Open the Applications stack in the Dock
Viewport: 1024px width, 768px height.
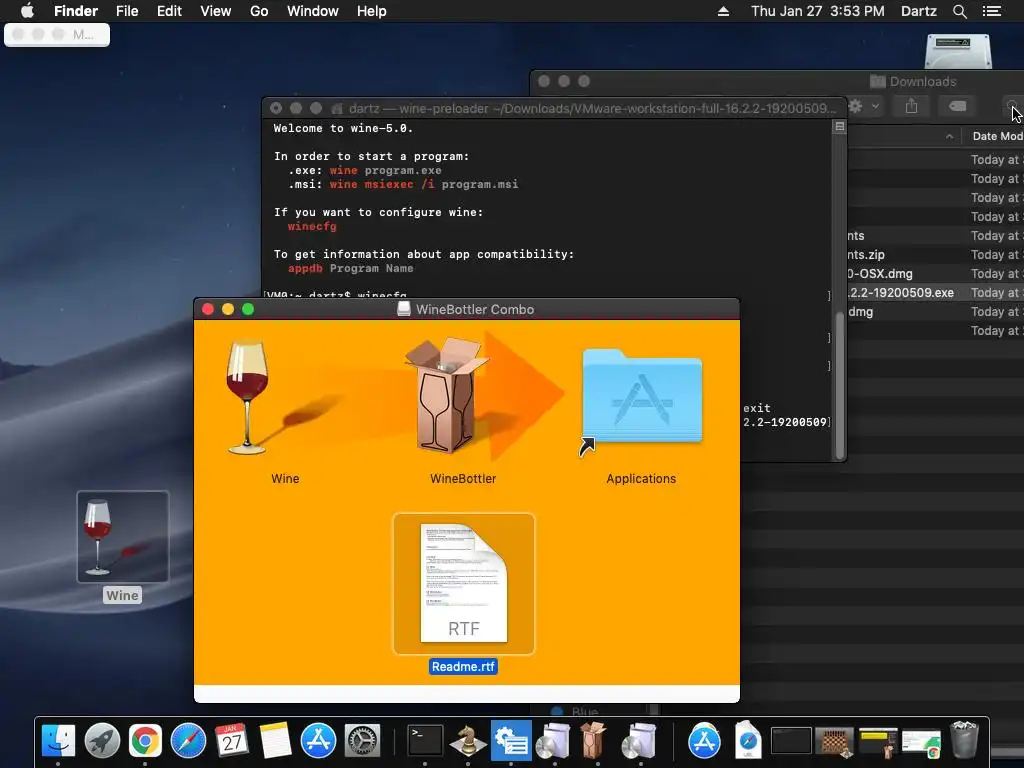(x=704, y=741)
